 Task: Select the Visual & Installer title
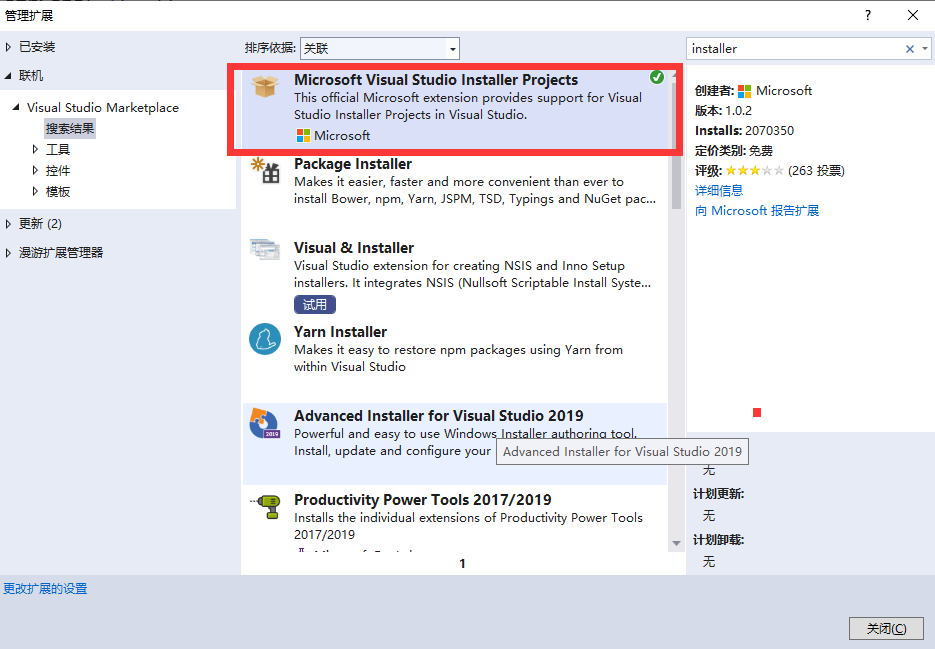click(354, 248)
